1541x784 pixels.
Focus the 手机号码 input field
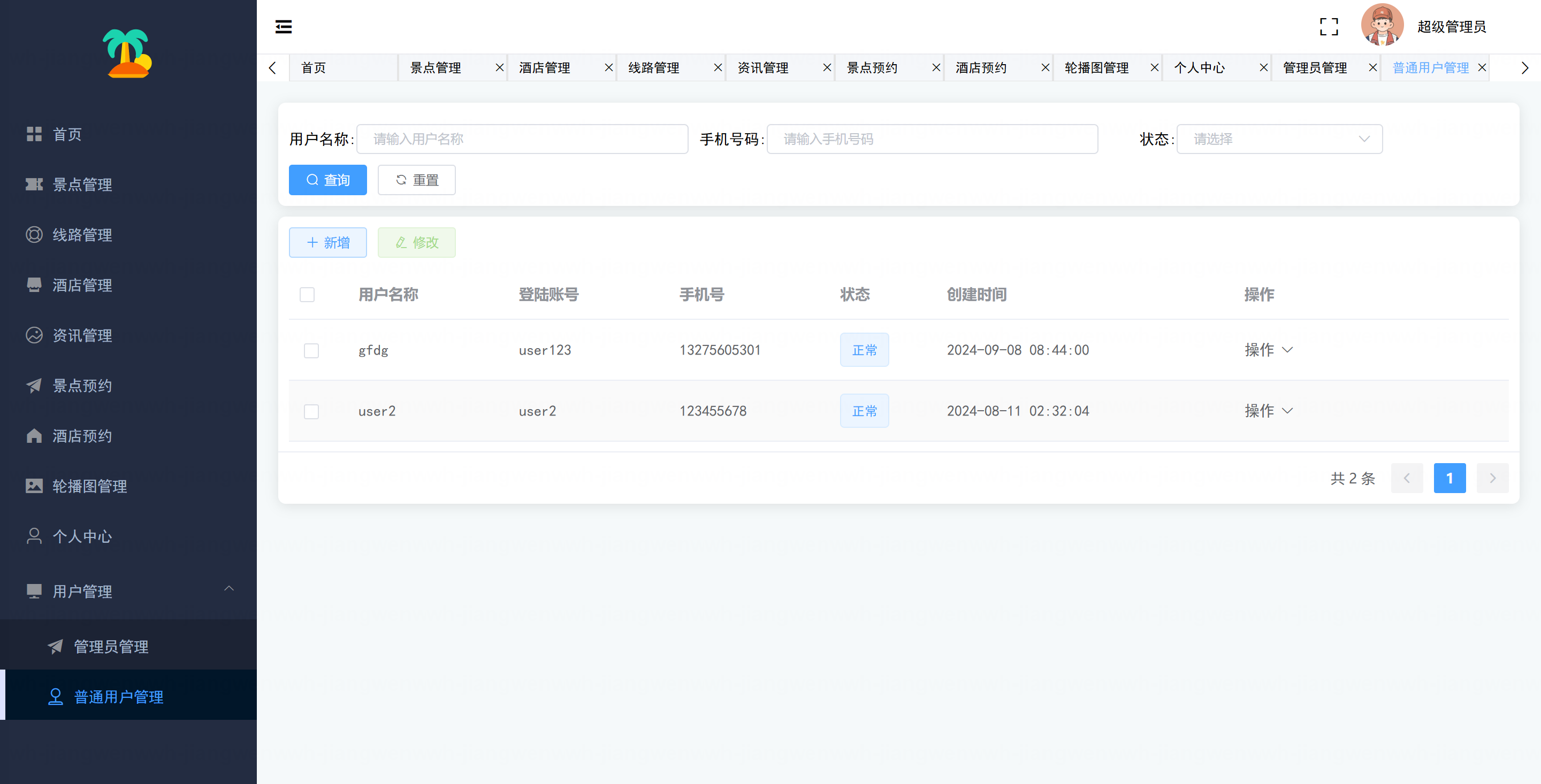click(932, 139)
